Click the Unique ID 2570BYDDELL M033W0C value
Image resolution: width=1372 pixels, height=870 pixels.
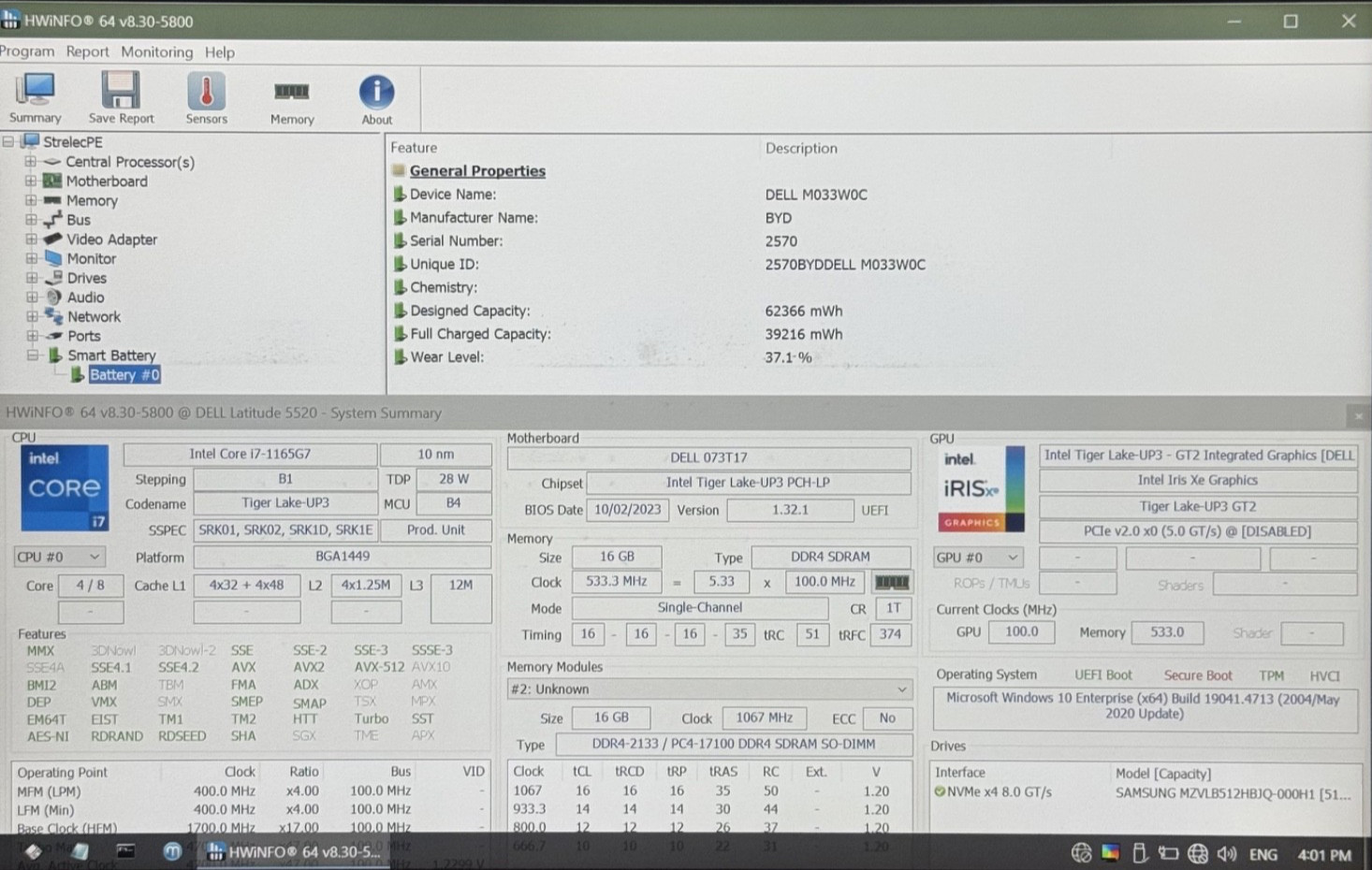[x=845, y=265]
